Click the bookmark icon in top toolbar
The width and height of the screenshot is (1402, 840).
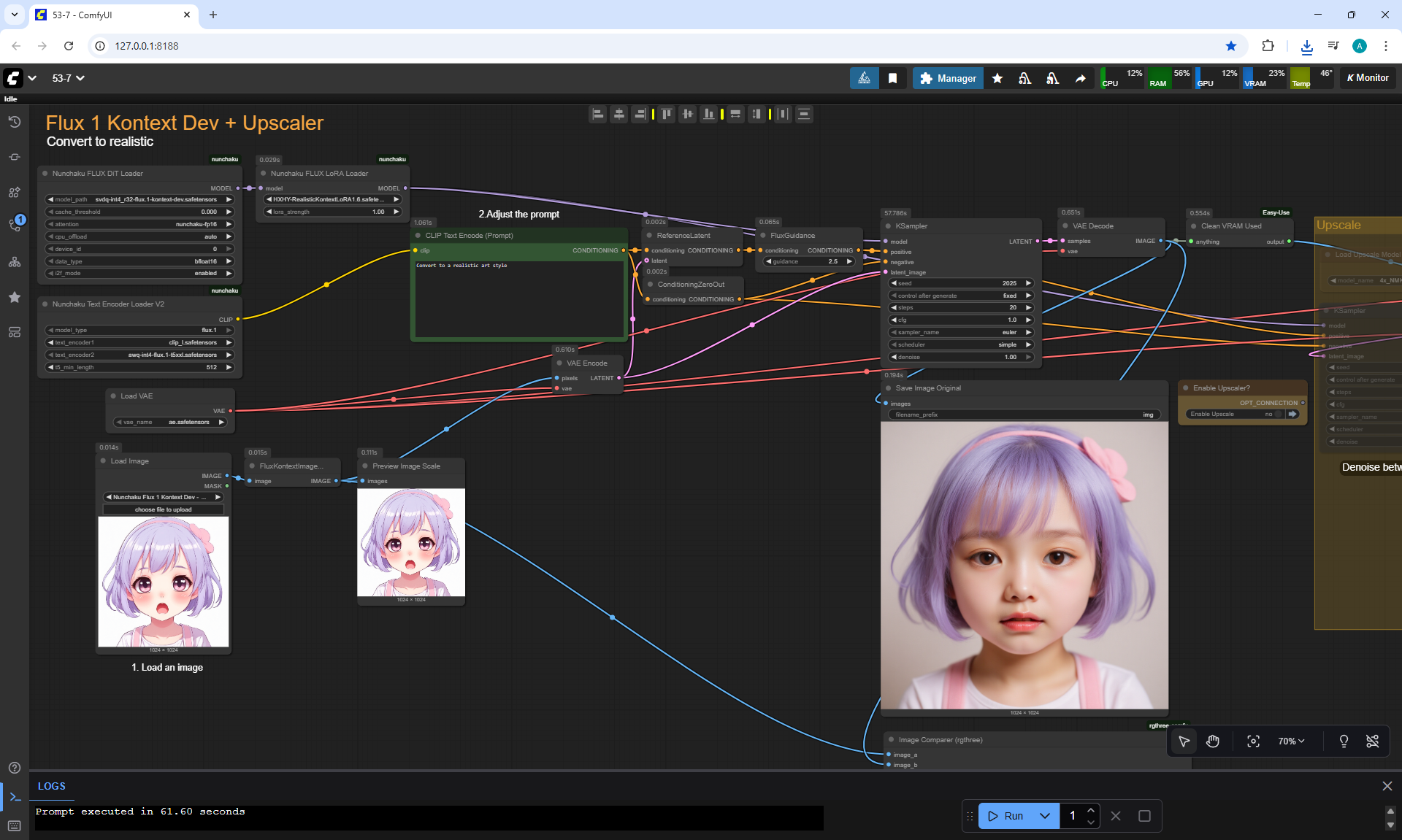coord(892,78)
